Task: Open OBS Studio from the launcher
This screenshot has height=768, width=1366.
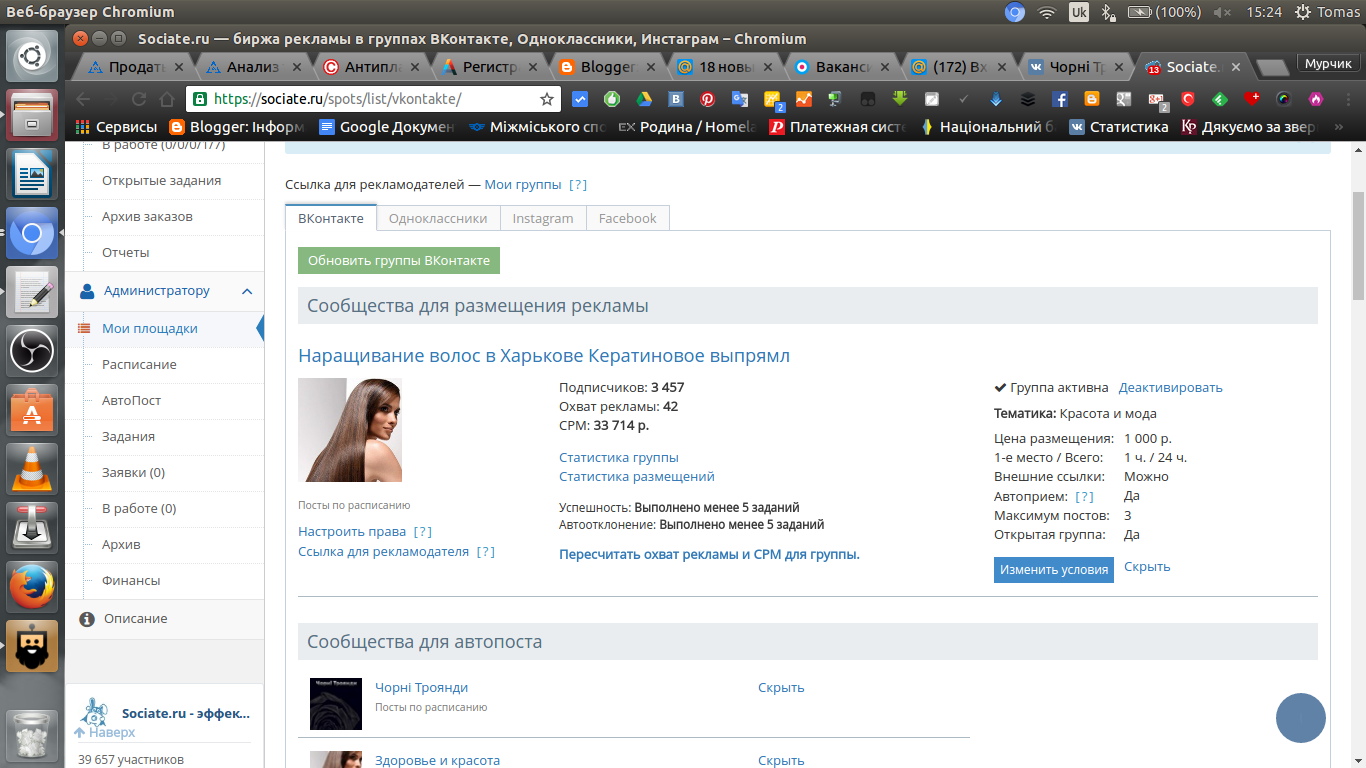Action: pos(33,351)
